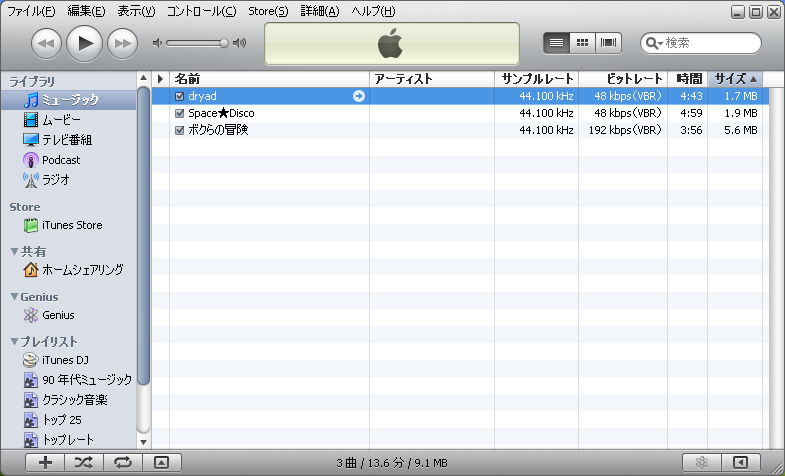Reverse sort on サイズ column header

click(735, 79)
